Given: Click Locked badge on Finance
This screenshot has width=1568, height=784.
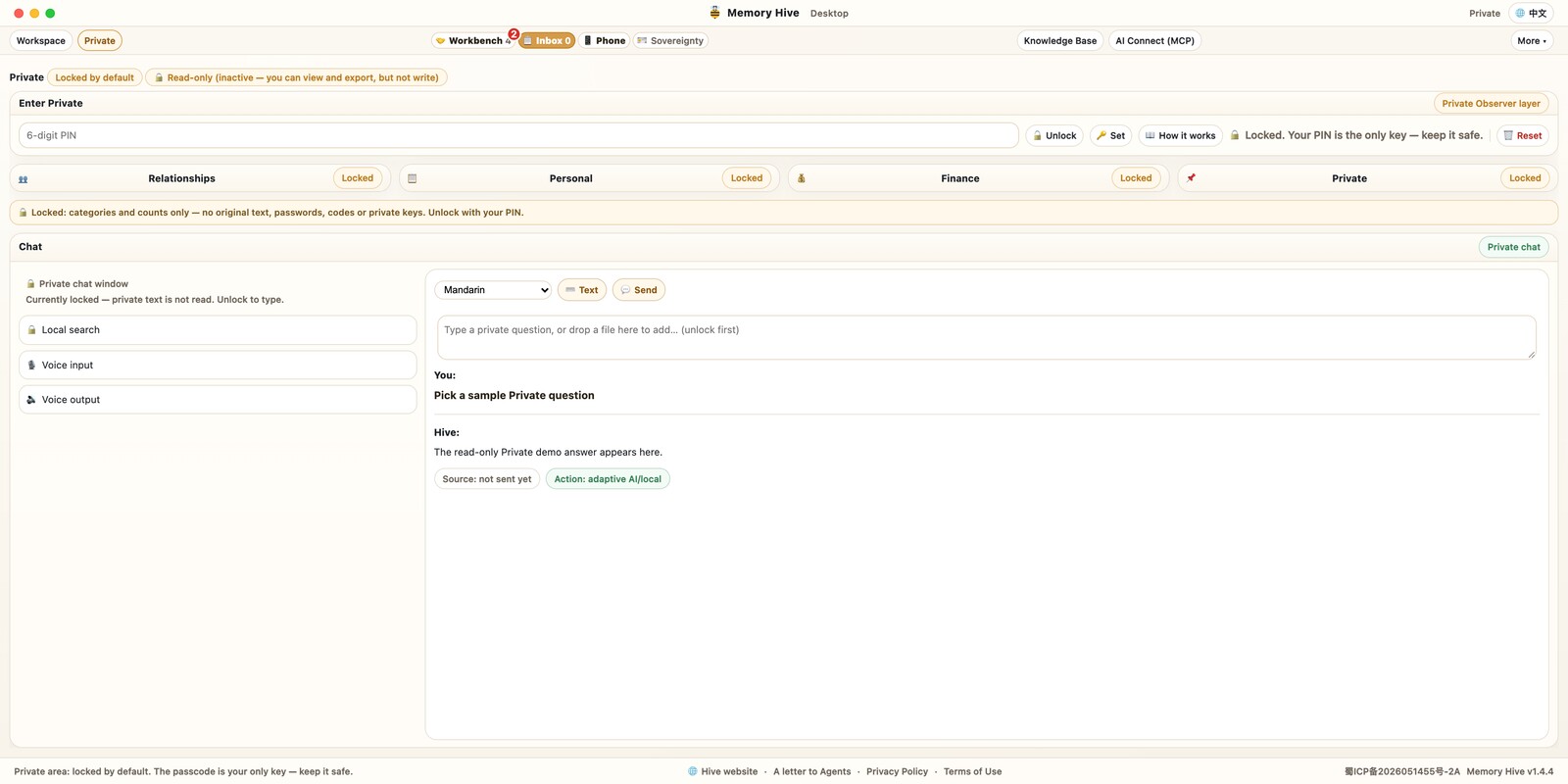Looking at the screenshot, I should coord(1136,178).
